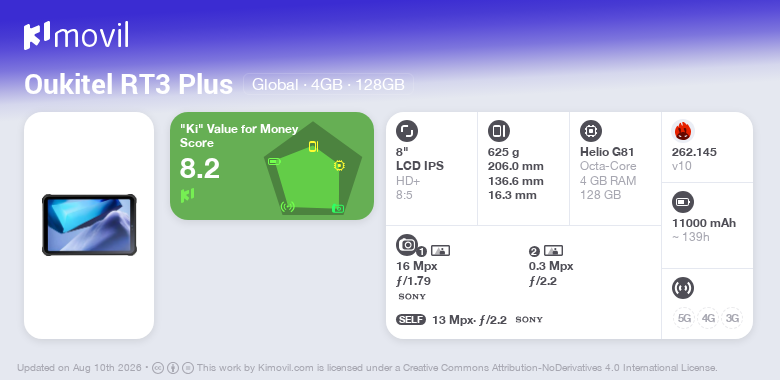Click the Kimovil logo

[76, 36]
